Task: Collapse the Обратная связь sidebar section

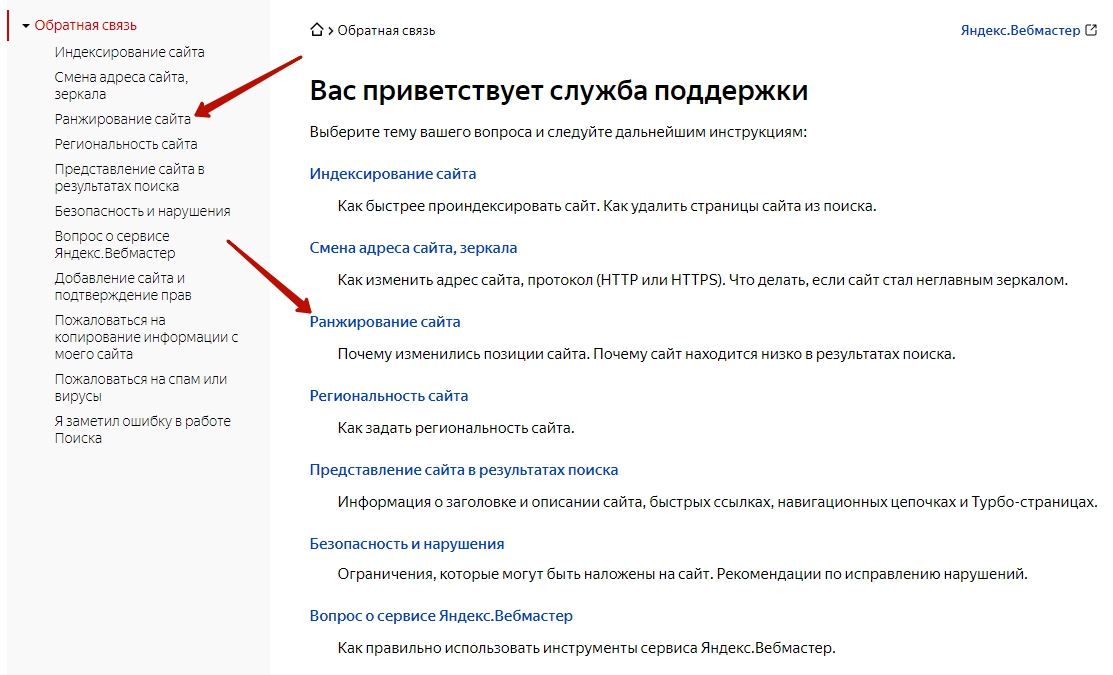Action: point(26,26)
